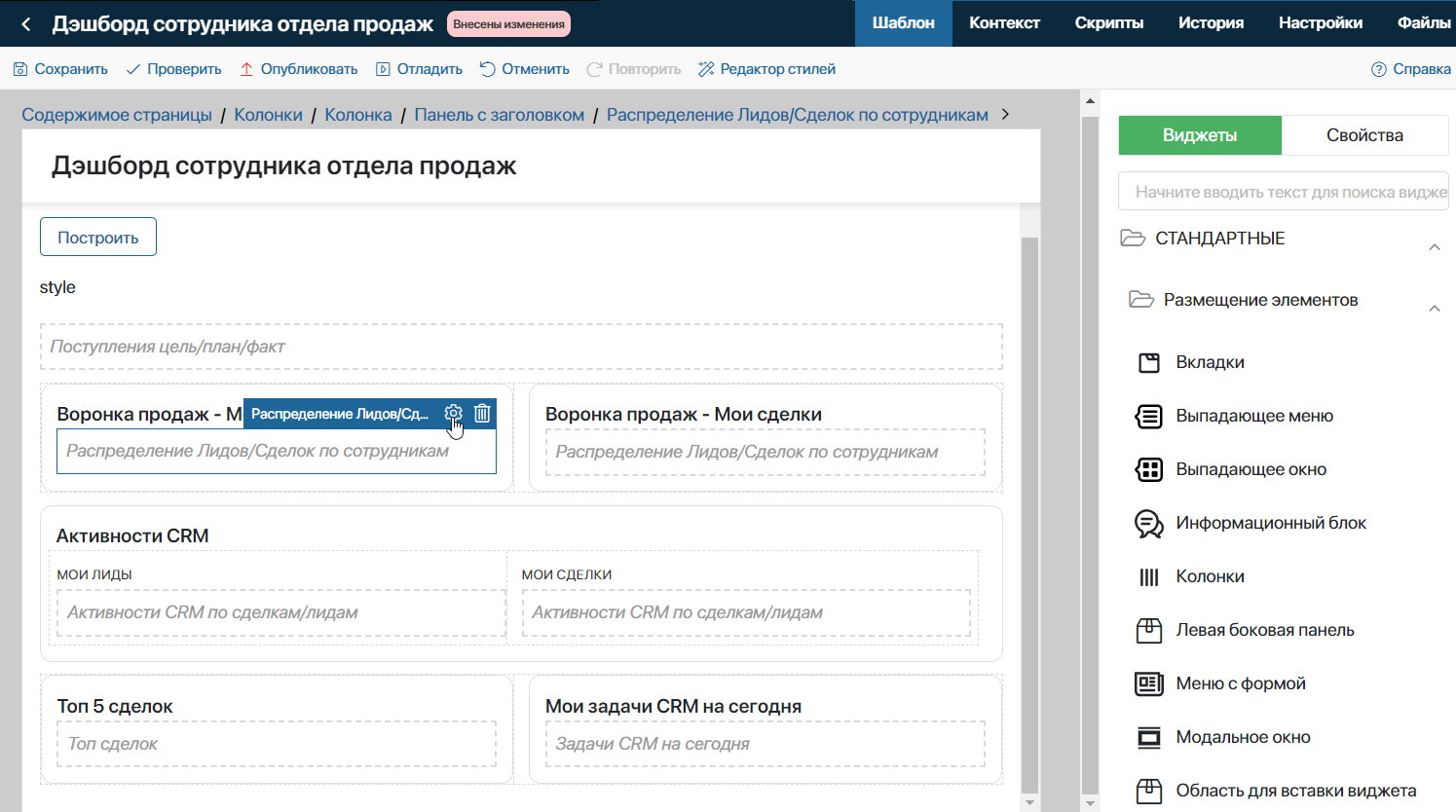Open the История tab
This screenshot has height=812, width=1456.
tap(1211, 23)
